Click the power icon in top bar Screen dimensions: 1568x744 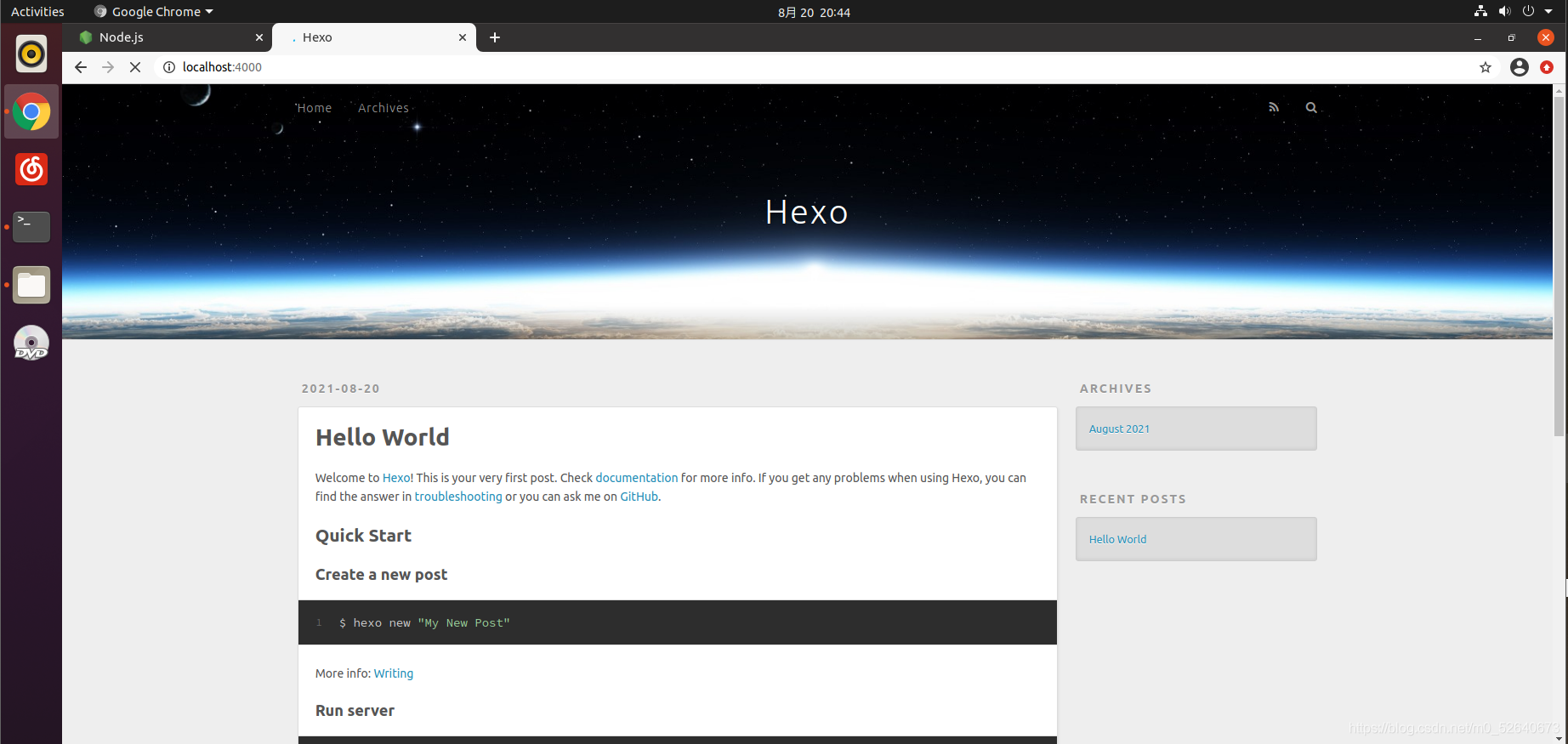tap(1528, 11)
